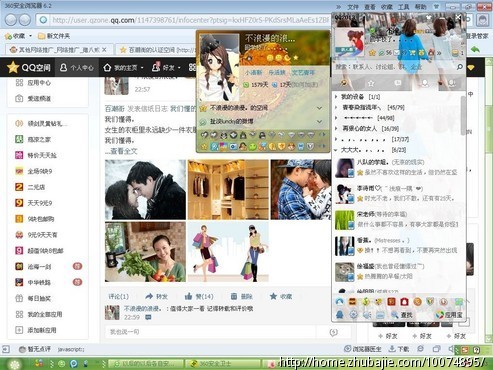Open 收藏 favorites in bookmarks bar
Screen dimensions: 493x370
point(18,36)
